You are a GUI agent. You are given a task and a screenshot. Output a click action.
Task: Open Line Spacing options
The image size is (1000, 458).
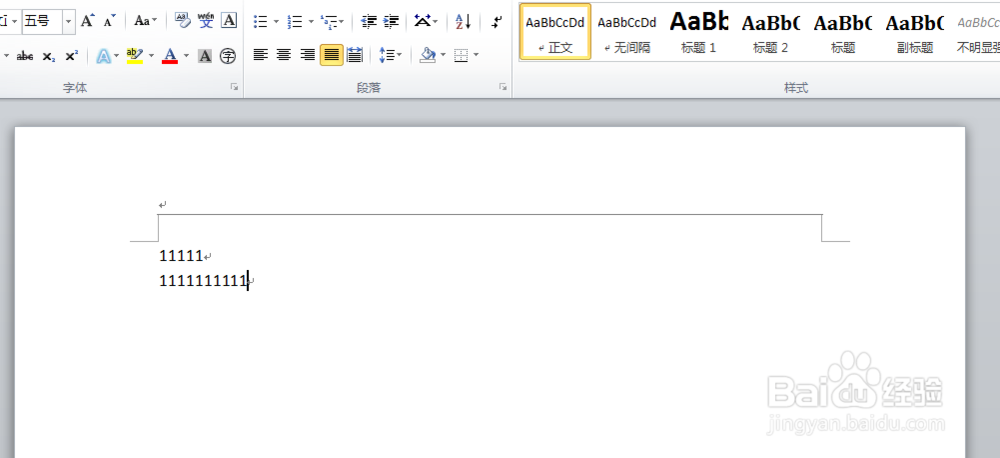(x=390, y=55)
